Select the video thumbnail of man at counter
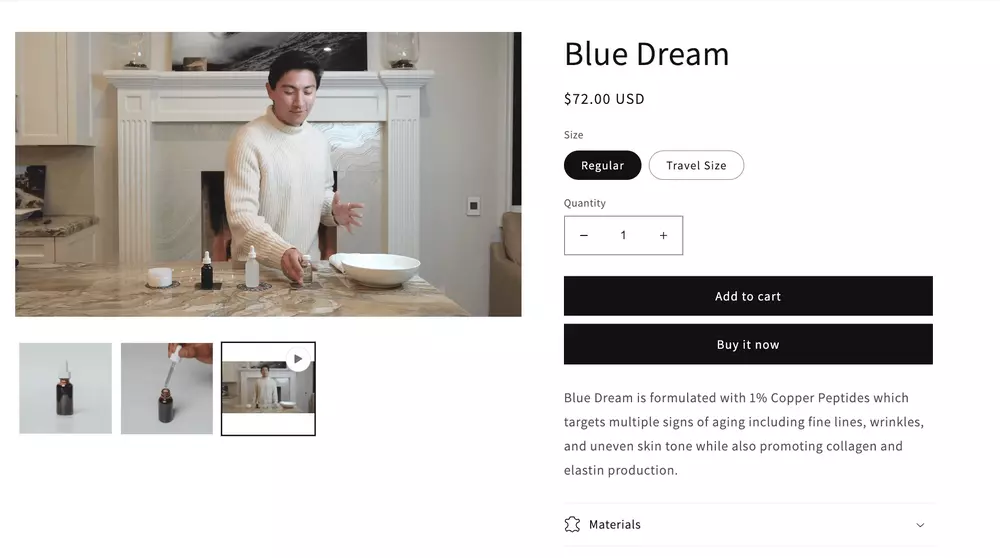 click(268, 389)
